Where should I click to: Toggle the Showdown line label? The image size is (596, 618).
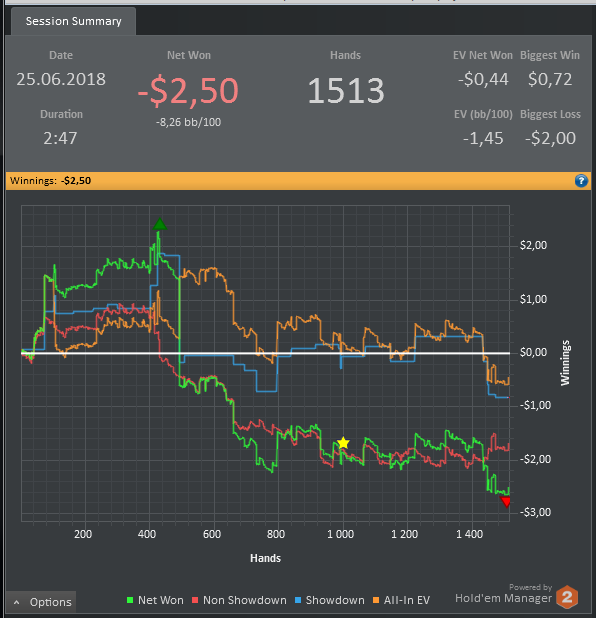[x=335, y=600]
